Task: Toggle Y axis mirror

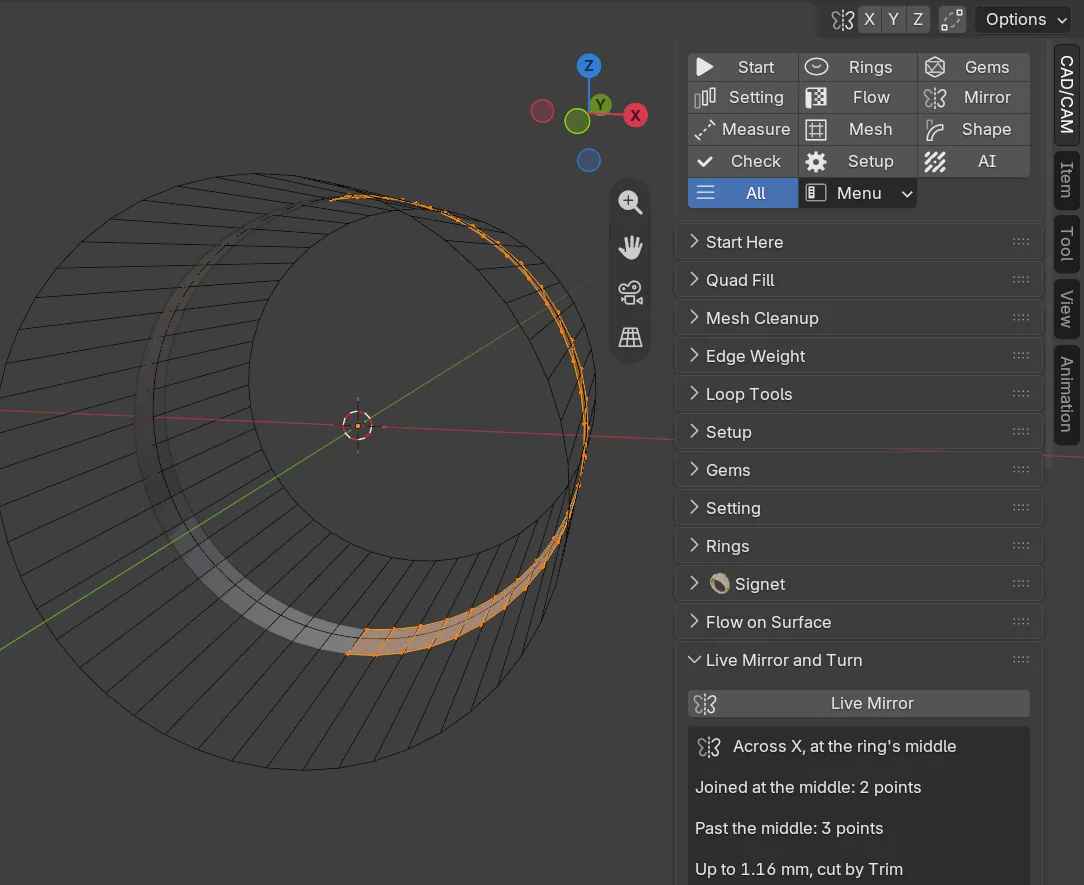Action: (893, 19)
